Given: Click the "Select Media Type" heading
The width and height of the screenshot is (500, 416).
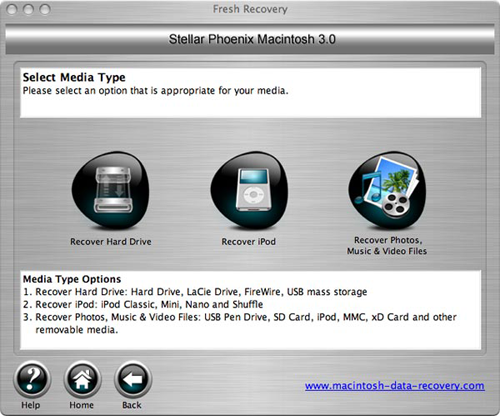Looking at the screenshot, I should coord(74,77).
